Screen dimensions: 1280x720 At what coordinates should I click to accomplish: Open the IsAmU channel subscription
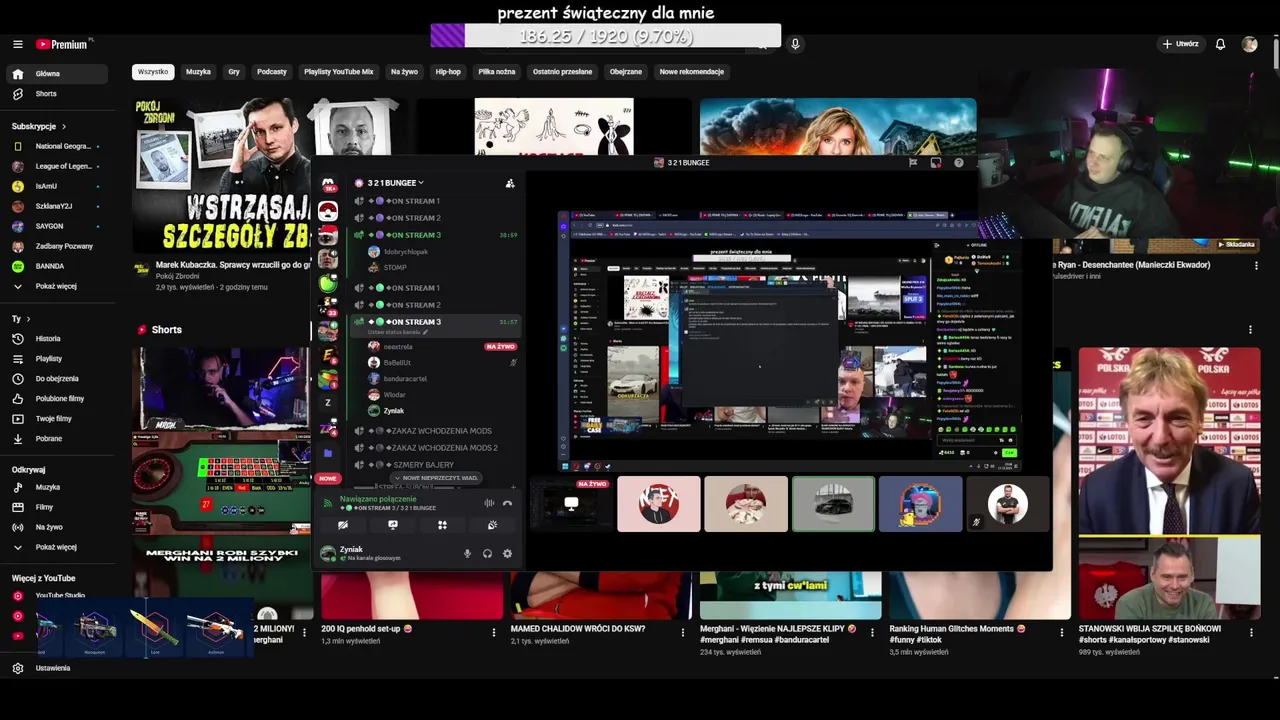point(59,186)
